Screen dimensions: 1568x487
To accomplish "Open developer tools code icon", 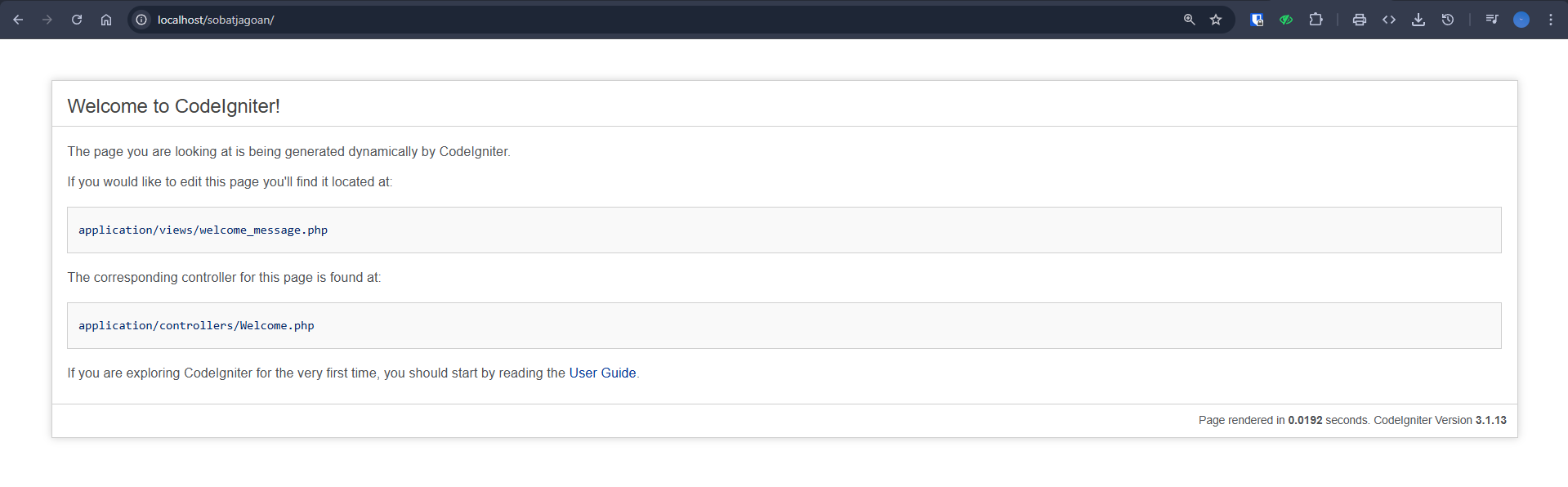I will [1389, 20].
